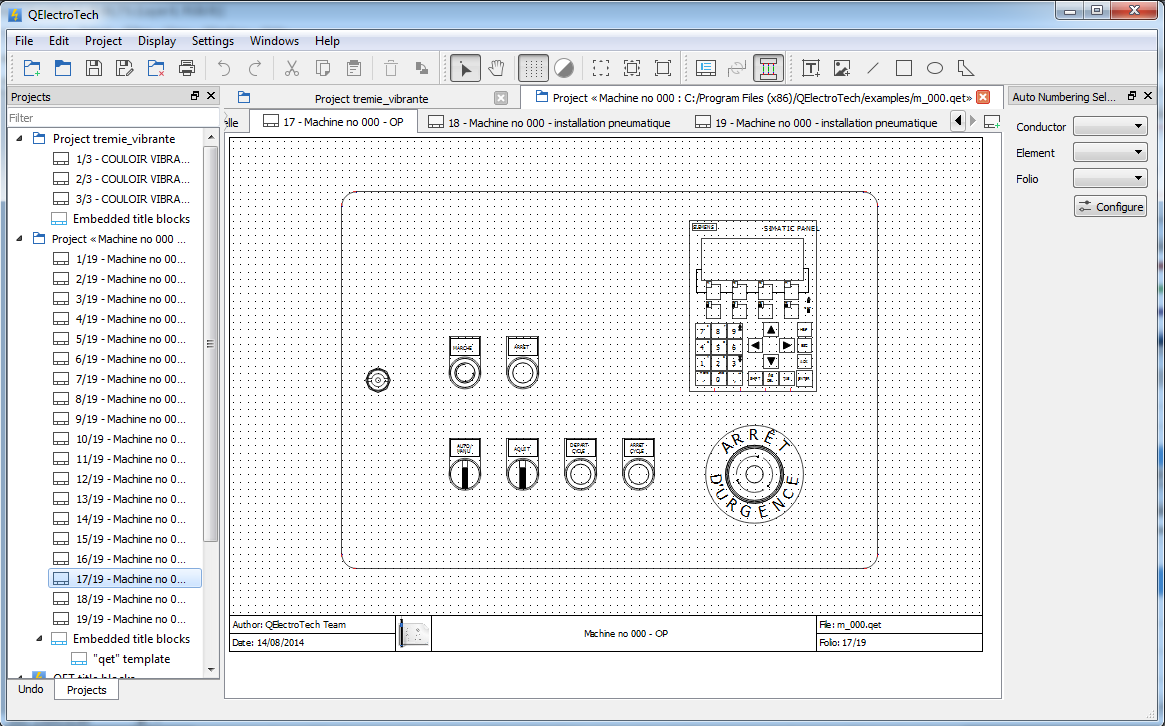The width and height of the screenshot is (1165, 726).
Task: Click the Save icon in toolbar
Action: click(x=94, y=68)
